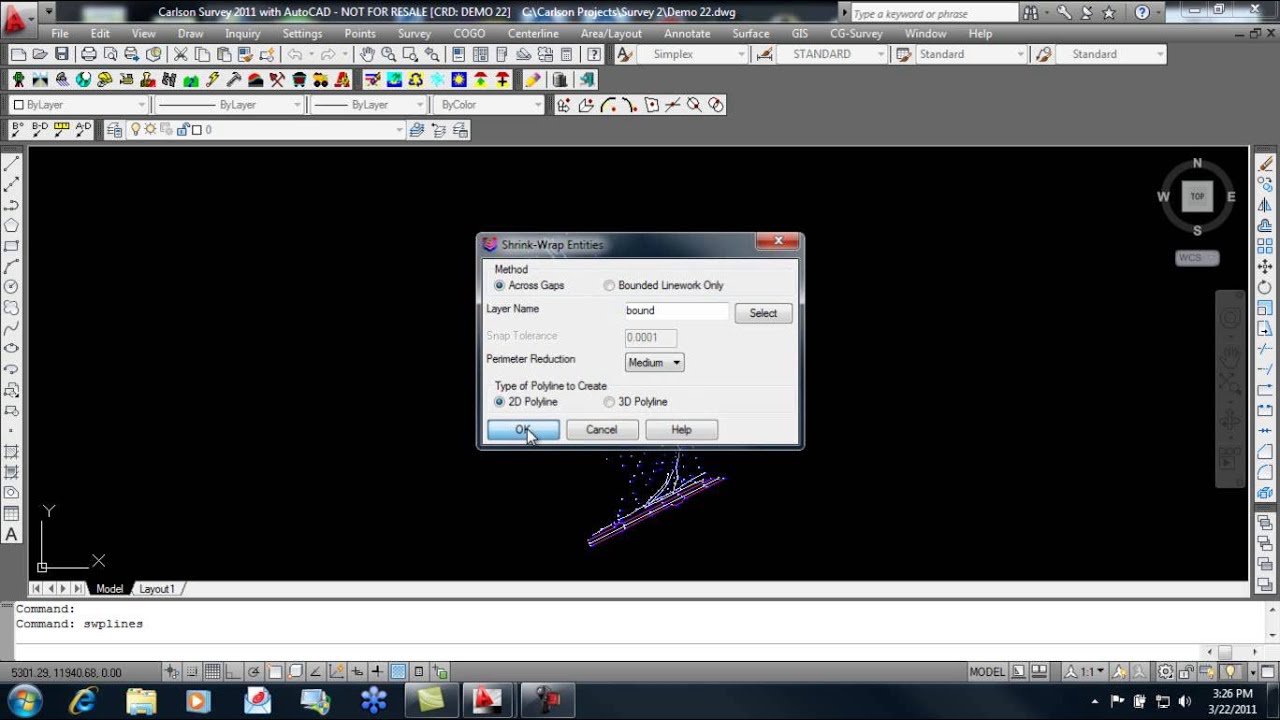Viewport: 1280px width, 720px height.
Task: Click OK in Shrink-Wrap Entities dialog
Action: click(523, 429)
